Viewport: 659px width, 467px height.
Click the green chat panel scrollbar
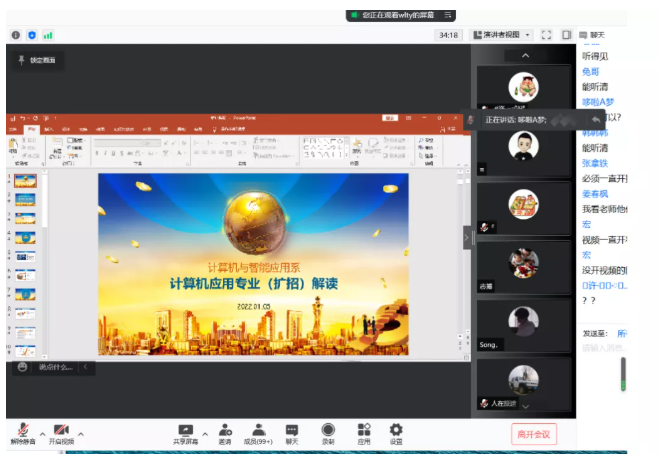point(623,374)
